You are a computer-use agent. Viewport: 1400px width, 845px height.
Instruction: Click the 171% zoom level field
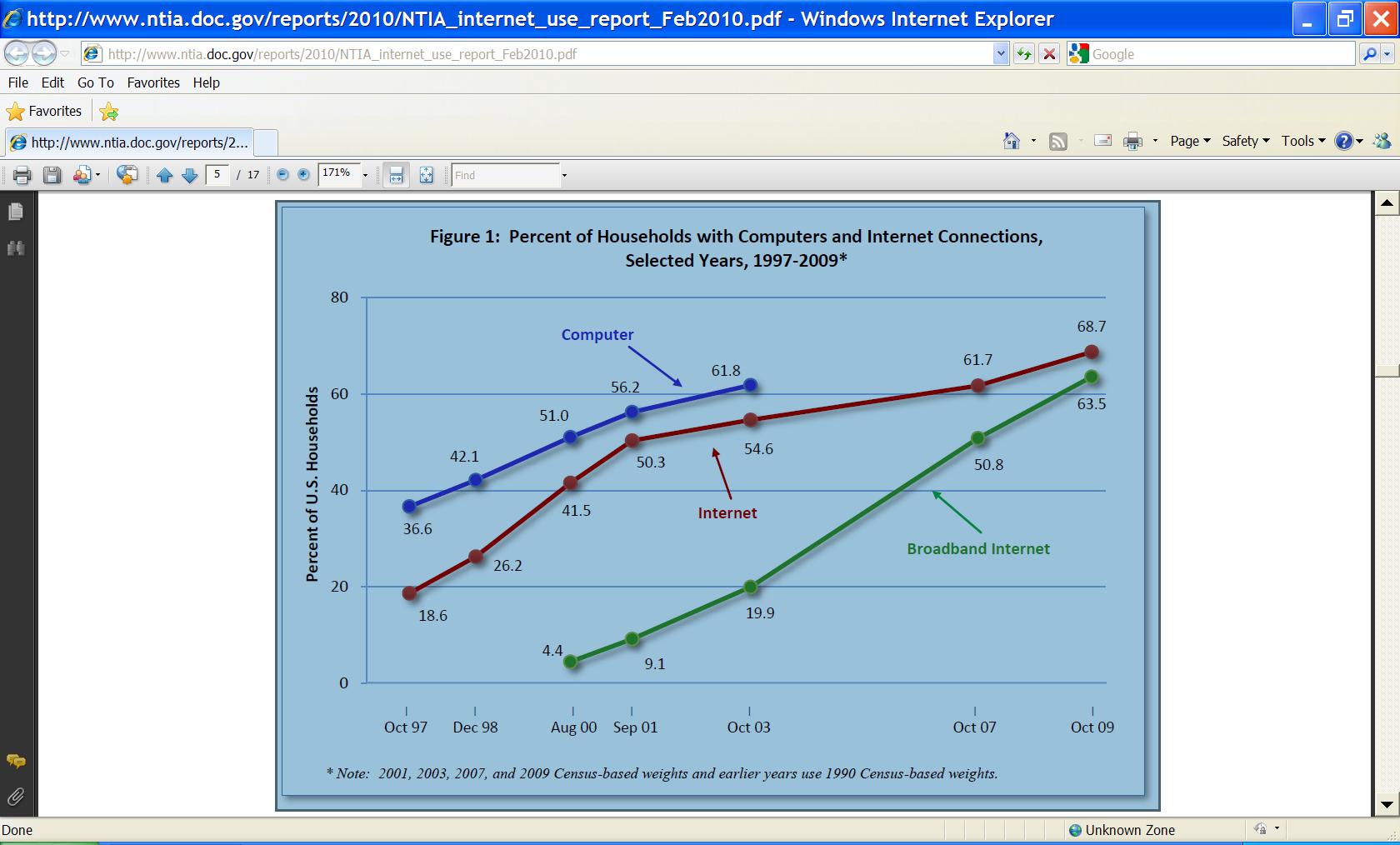coord(339,174)
